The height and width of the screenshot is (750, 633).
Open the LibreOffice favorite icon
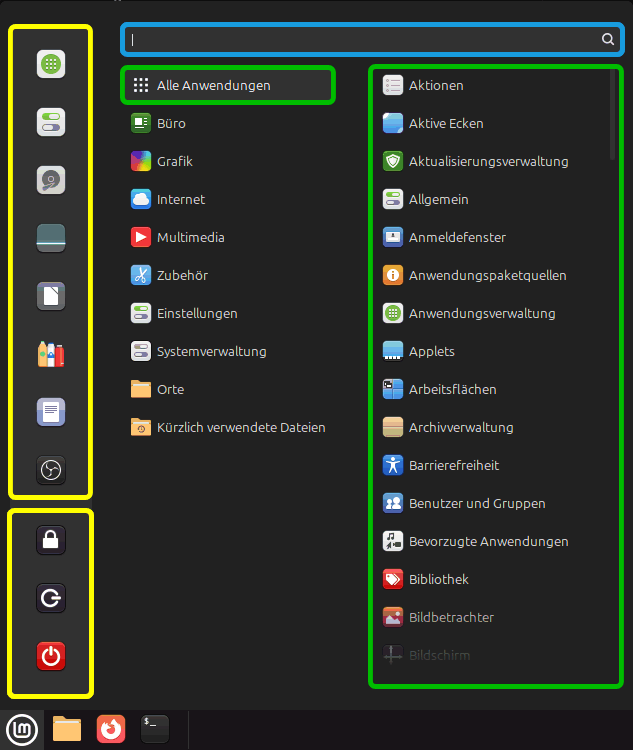(x=51, y=296)
